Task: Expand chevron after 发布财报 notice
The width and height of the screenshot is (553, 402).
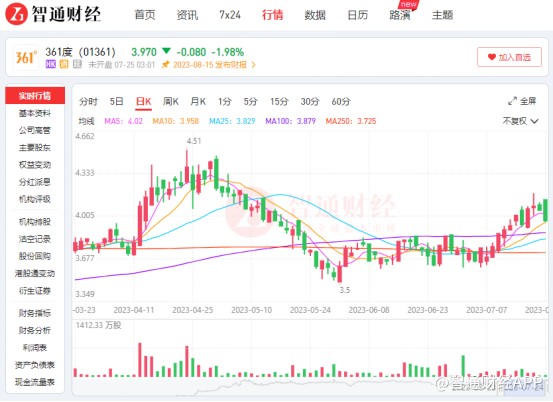Action: point(253,65)
